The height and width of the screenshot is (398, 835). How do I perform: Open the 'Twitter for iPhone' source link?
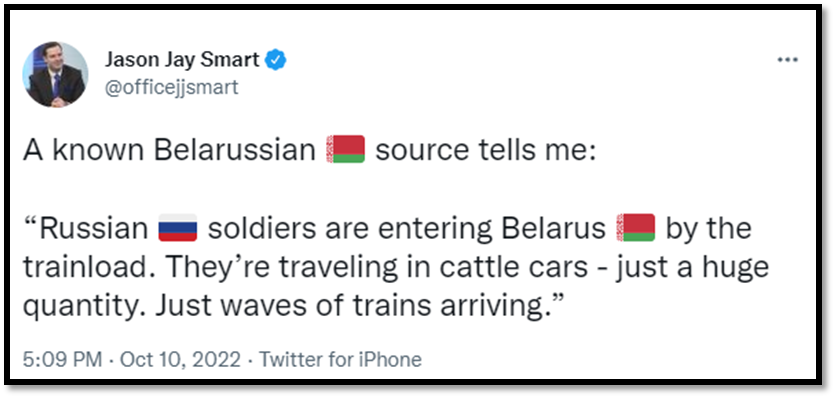pos(340,360)
